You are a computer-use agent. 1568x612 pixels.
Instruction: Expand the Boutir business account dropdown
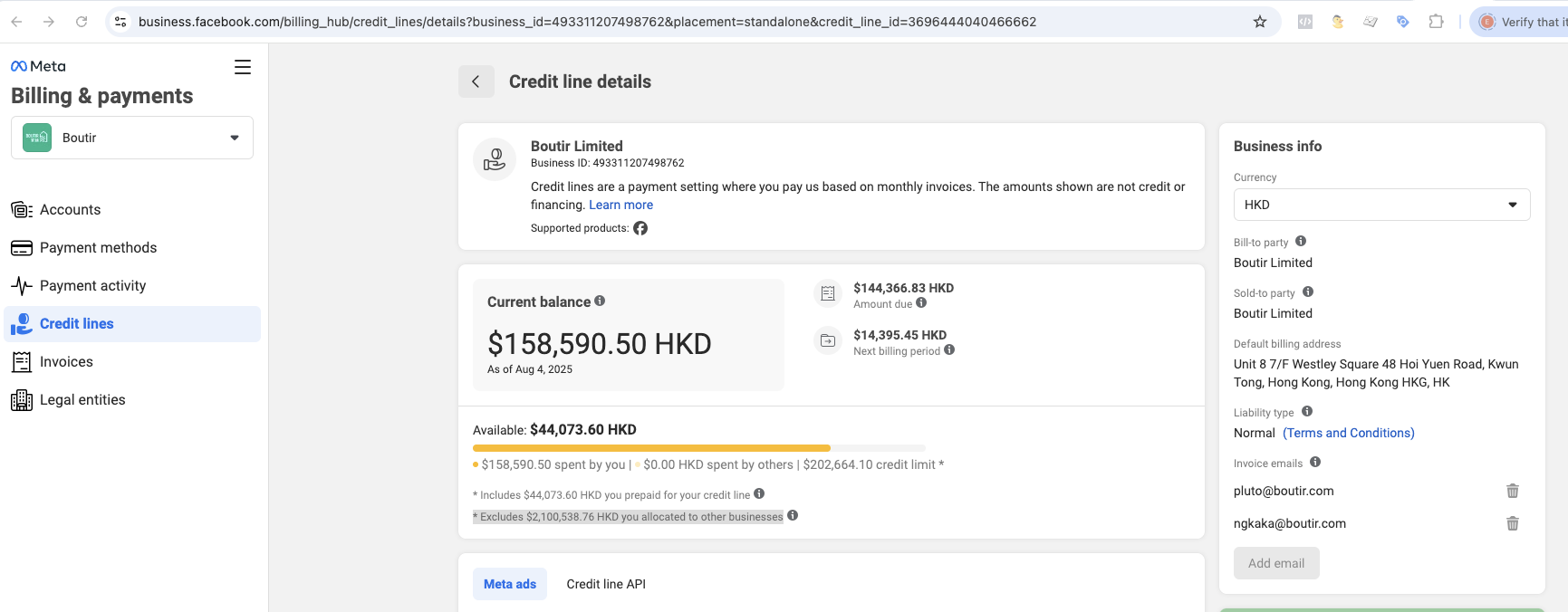pos(132,138)
